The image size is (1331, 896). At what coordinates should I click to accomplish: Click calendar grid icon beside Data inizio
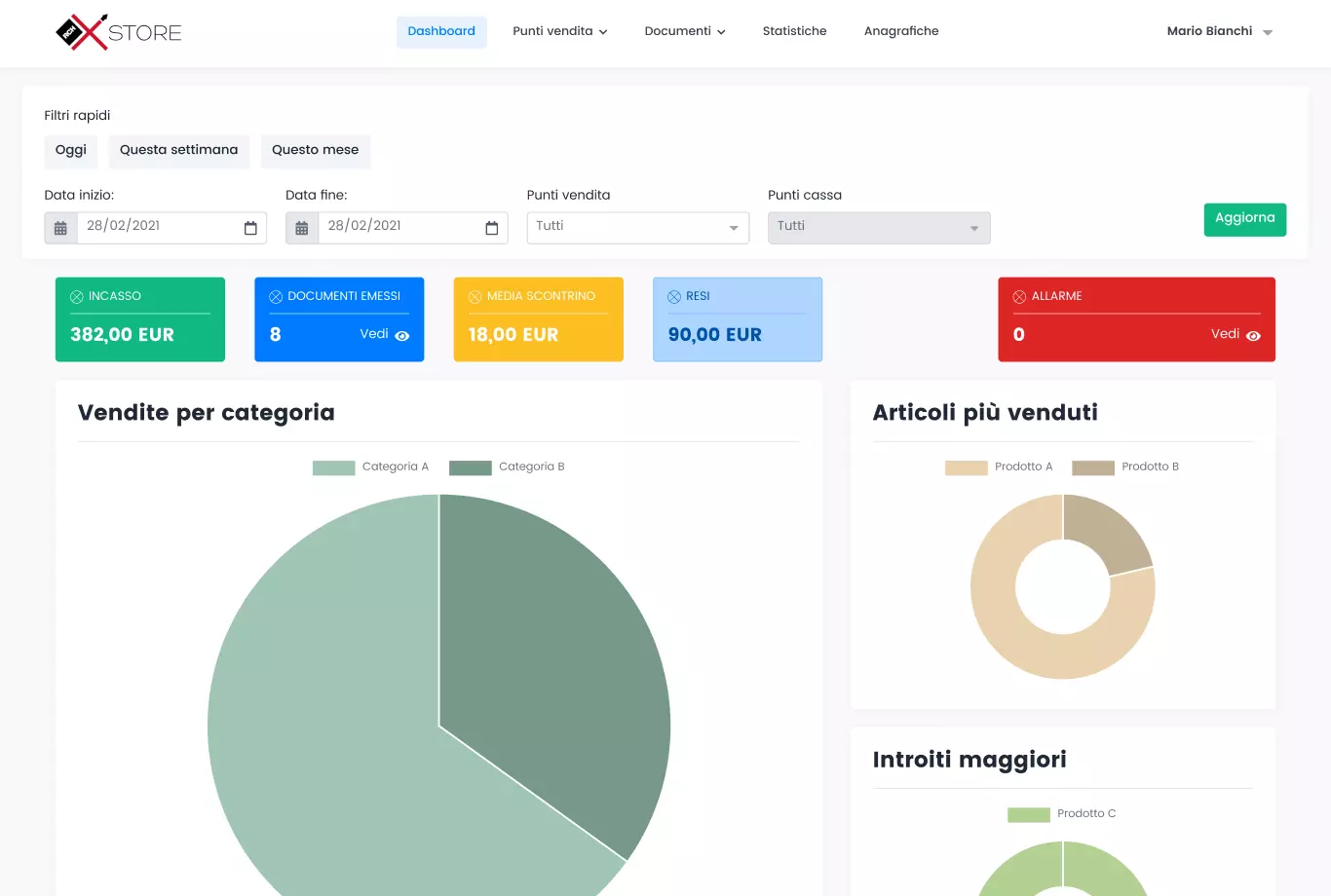click(60, 228)
